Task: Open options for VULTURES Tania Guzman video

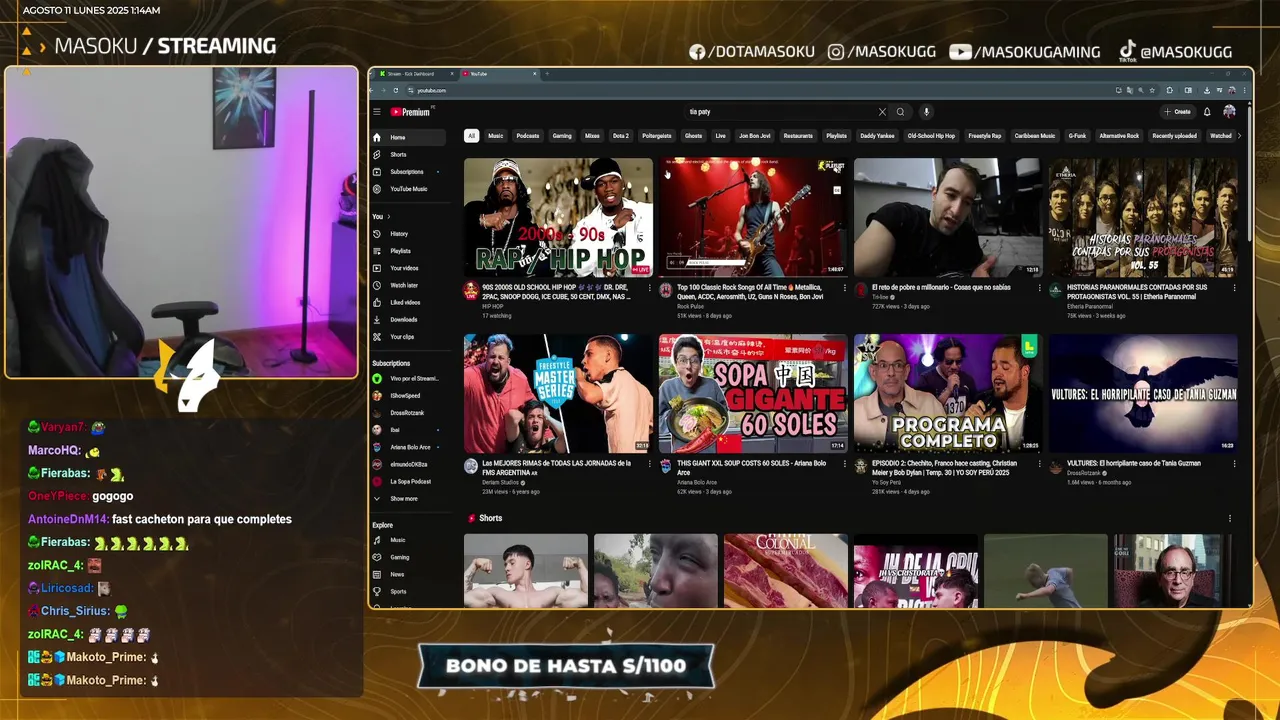Action: (x=1234, y=464)
